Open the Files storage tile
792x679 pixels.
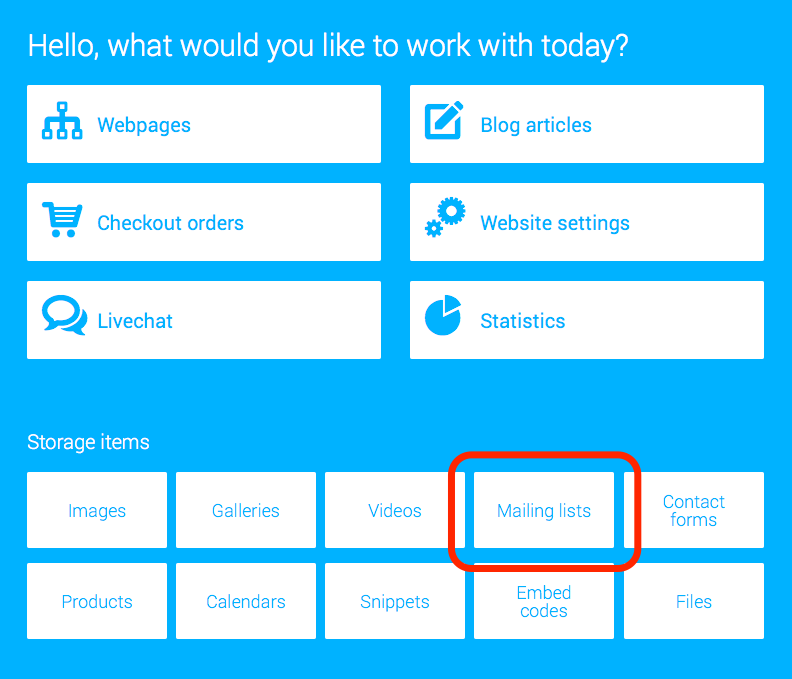(x=694, y=601)
